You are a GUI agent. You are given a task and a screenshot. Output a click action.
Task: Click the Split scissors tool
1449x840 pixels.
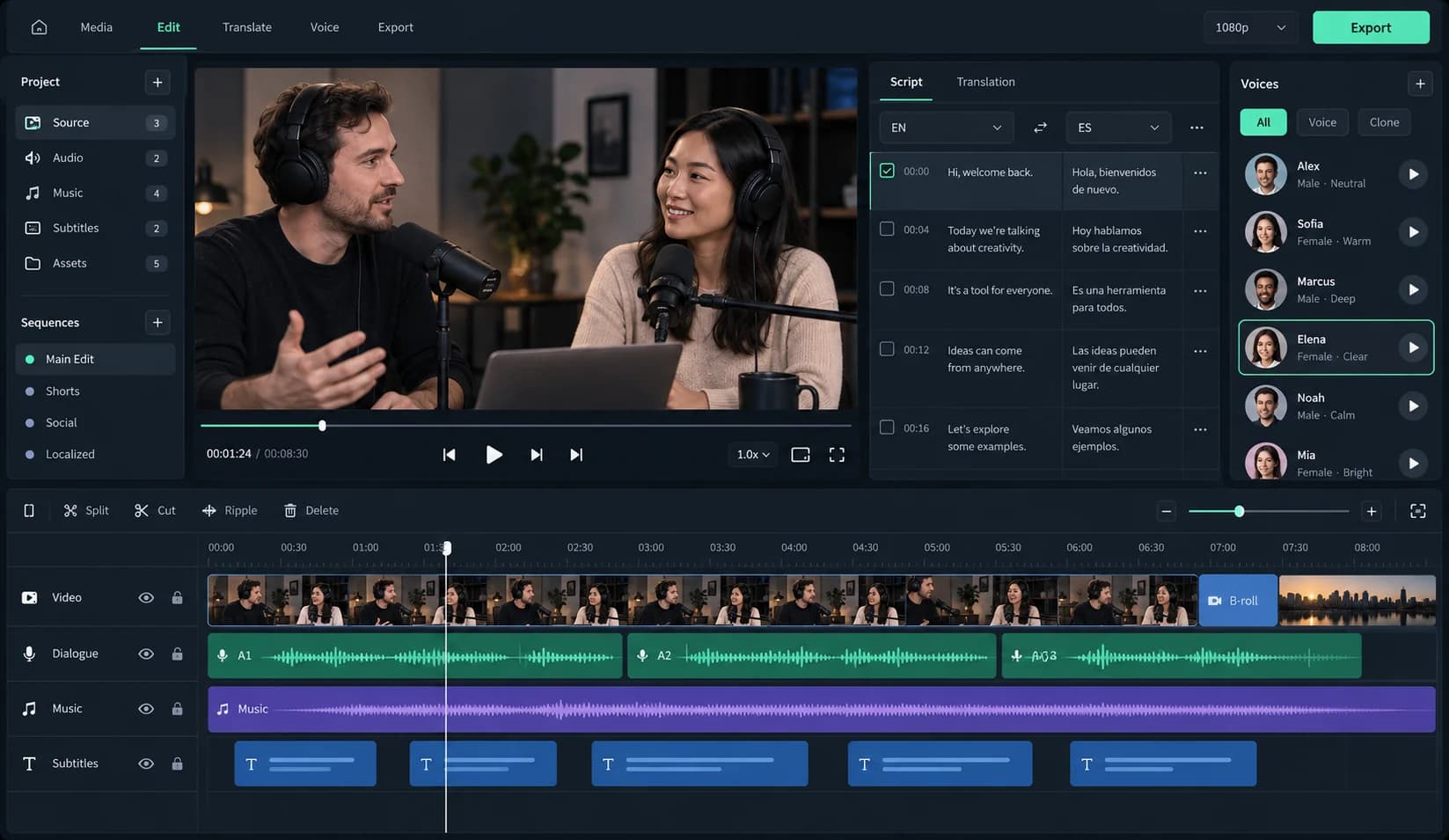click(x=86, y=510)
